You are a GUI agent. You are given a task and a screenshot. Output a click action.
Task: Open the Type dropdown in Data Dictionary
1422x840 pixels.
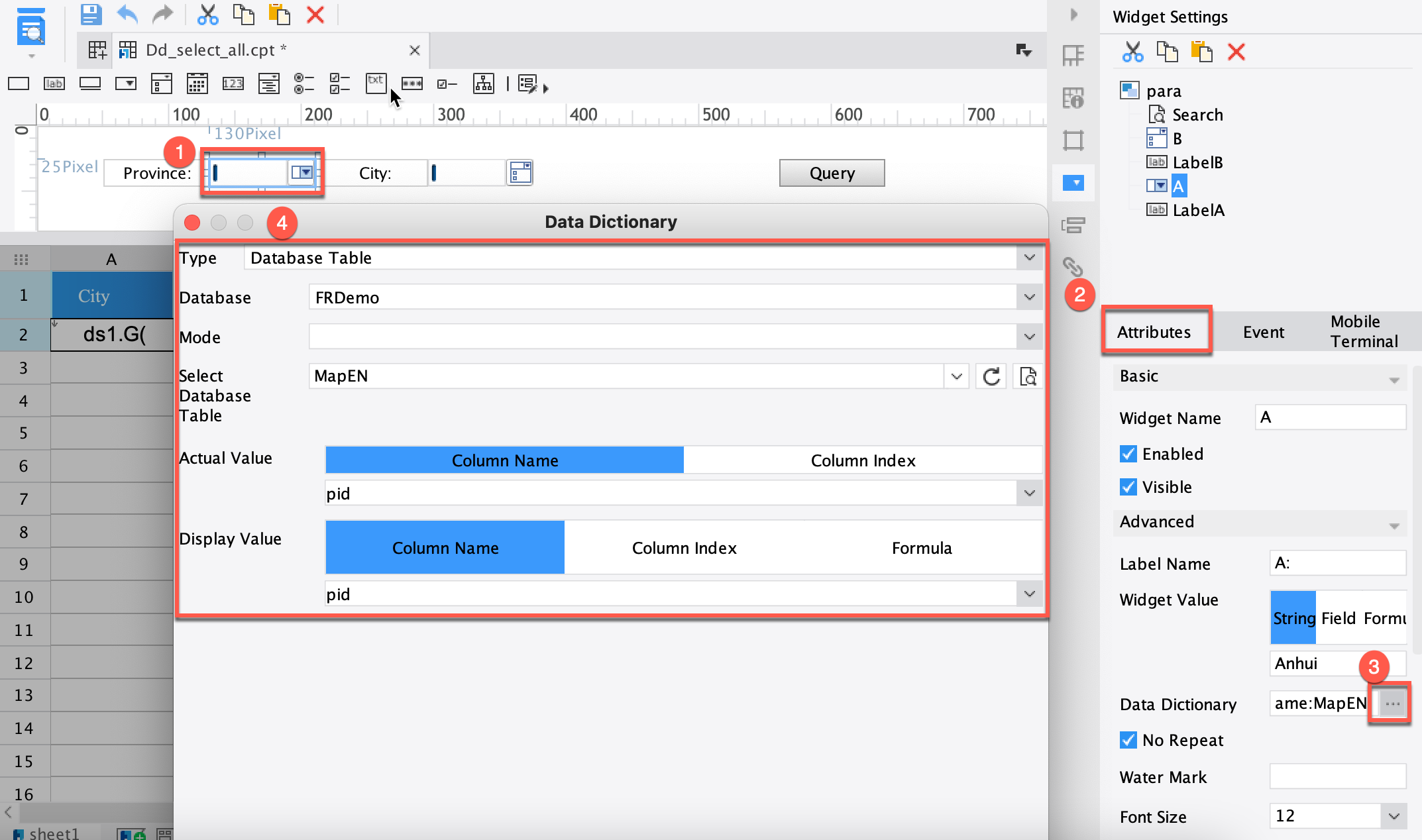(x=1028, y=258)
